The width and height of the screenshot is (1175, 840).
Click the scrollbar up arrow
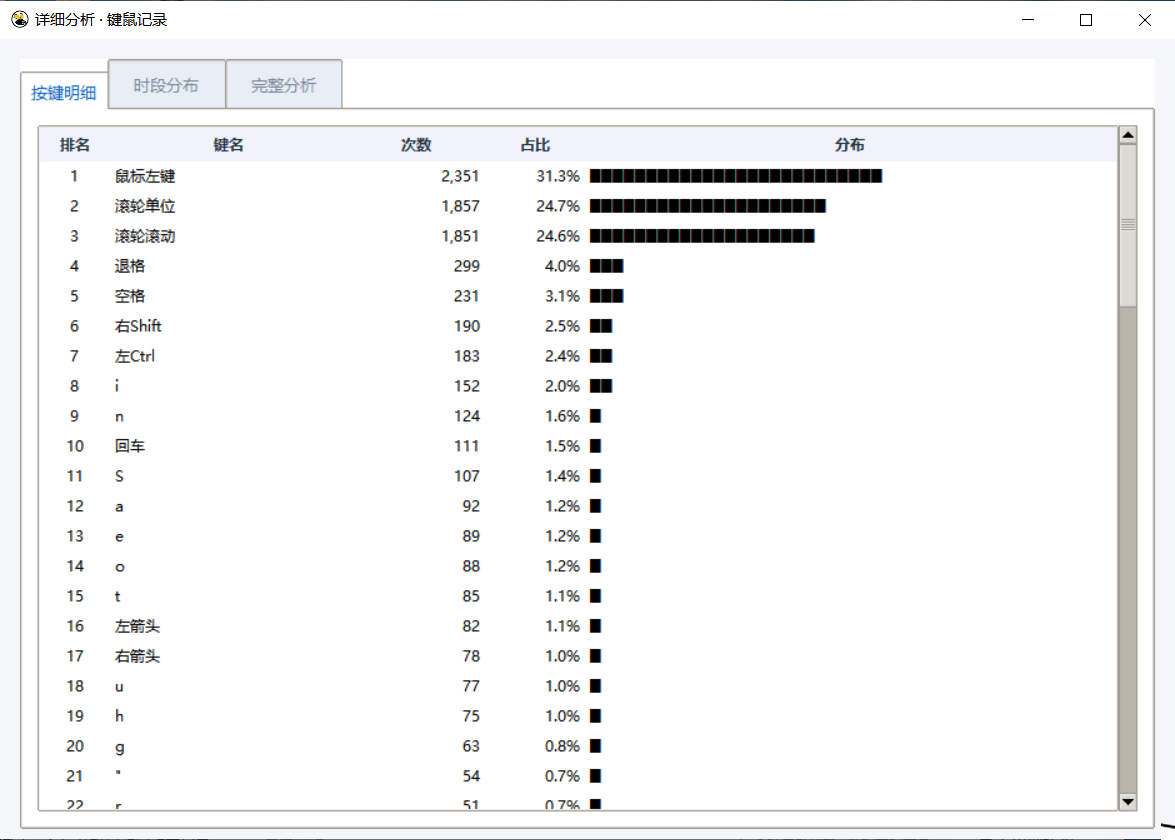click(1127, 135)
